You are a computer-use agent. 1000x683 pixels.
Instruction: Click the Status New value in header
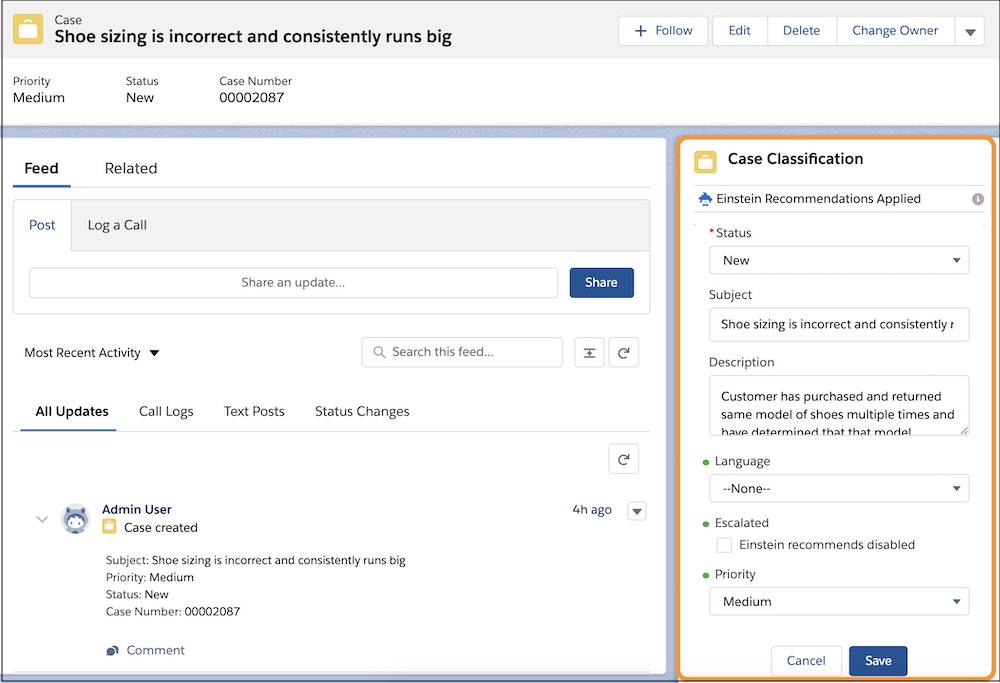coord(140,98)
